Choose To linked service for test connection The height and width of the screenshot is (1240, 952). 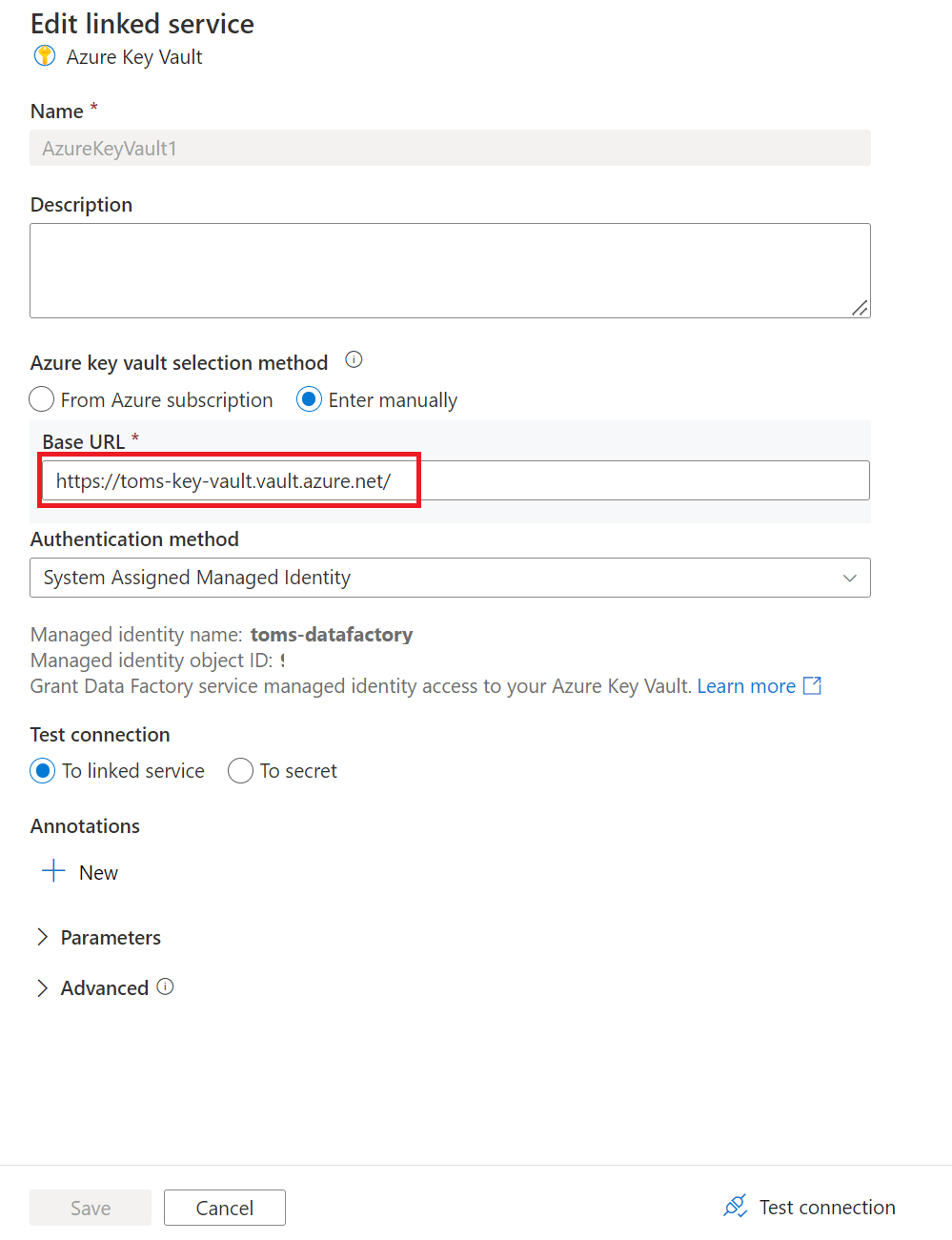42,770
